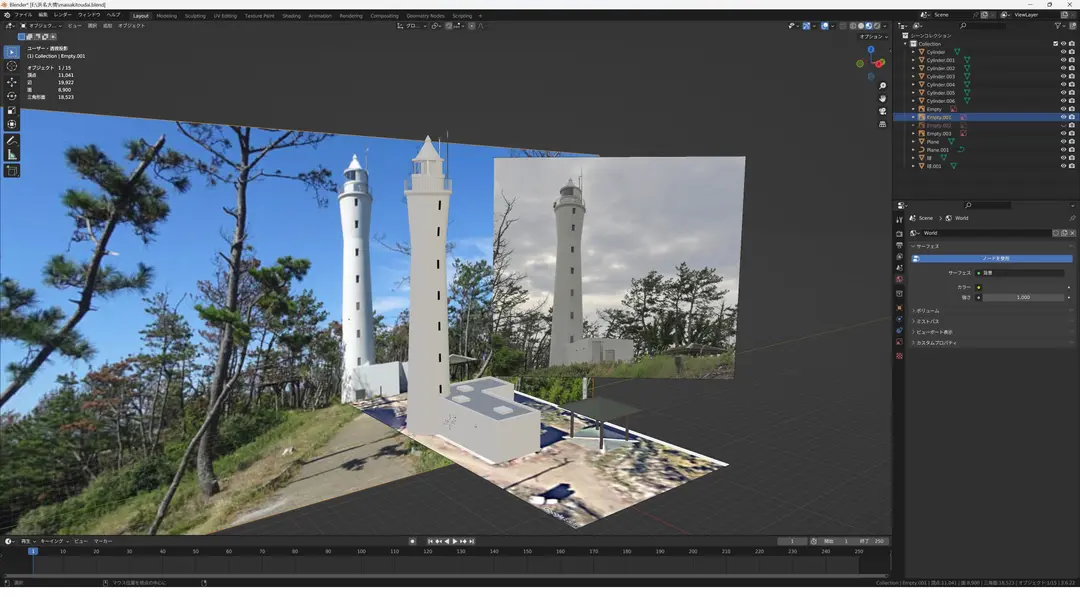Viewport: 1080px width, 597px height.
Task: Expand the ボリューム panel
Action: pos(927,311)
